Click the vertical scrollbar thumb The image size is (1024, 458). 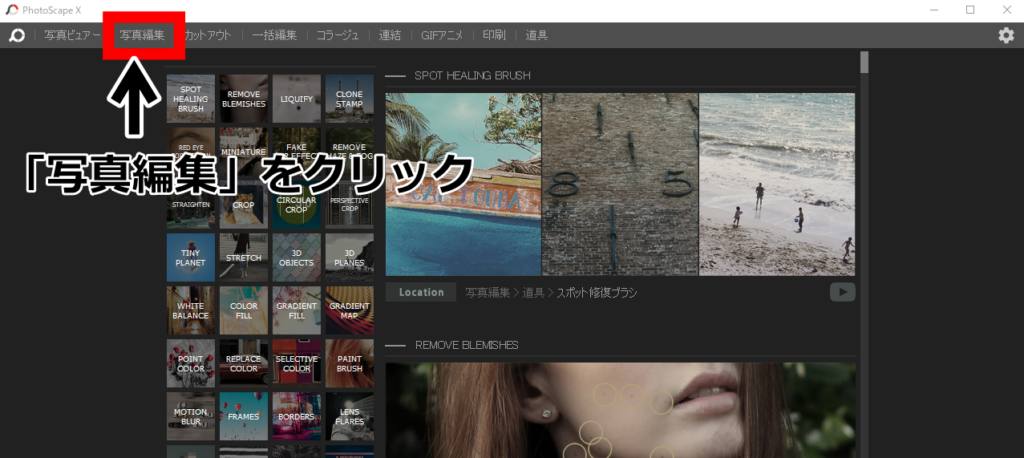pyautogui.click(x=864, y=62)
